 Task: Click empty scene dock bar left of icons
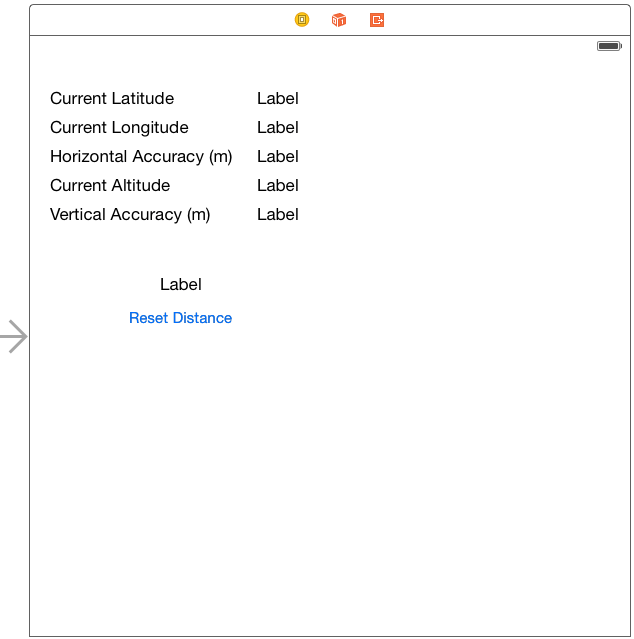[150, 20]
